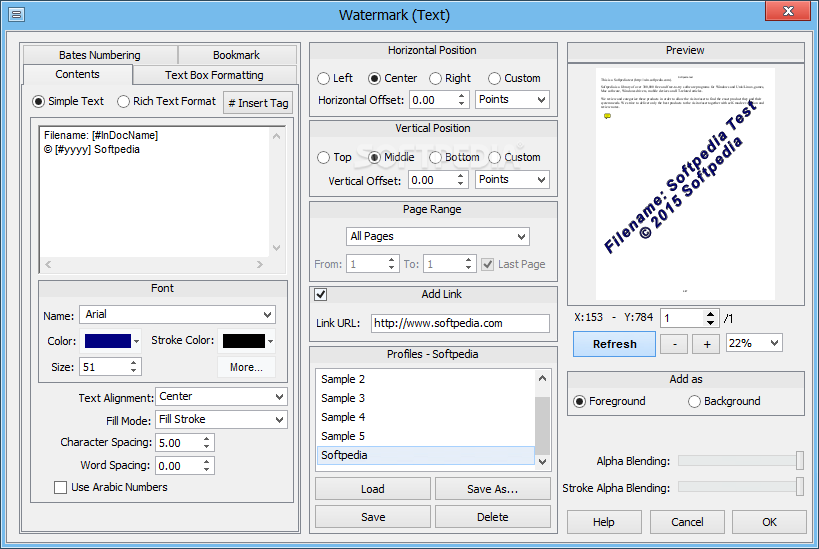Select the Softpedia profile
The height and width of the screenshot is (549, 819).
point(425,455)
